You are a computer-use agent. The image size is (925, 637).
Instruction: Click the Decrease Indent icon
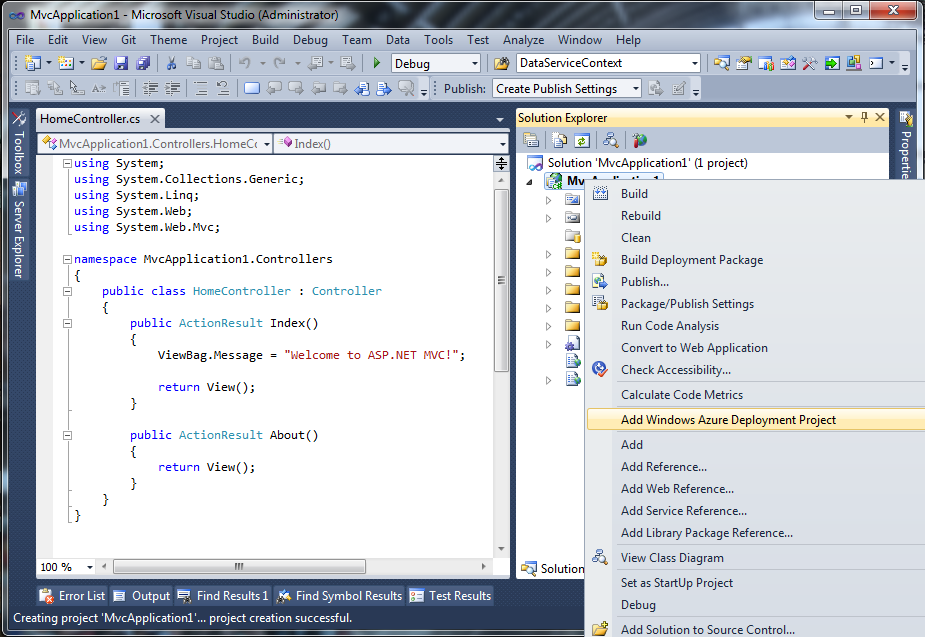150,88
